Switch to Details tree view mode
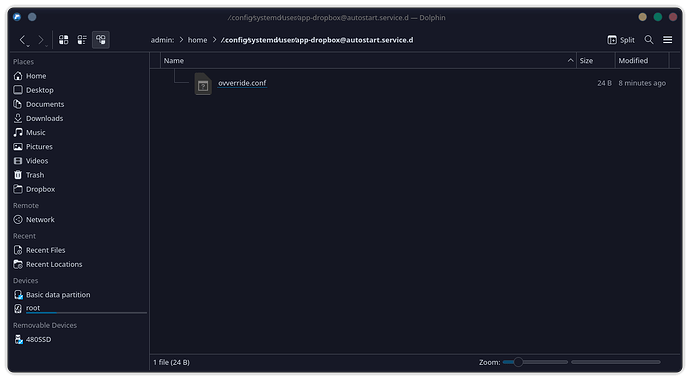690x380 pixels. click(x=101, y=40)
